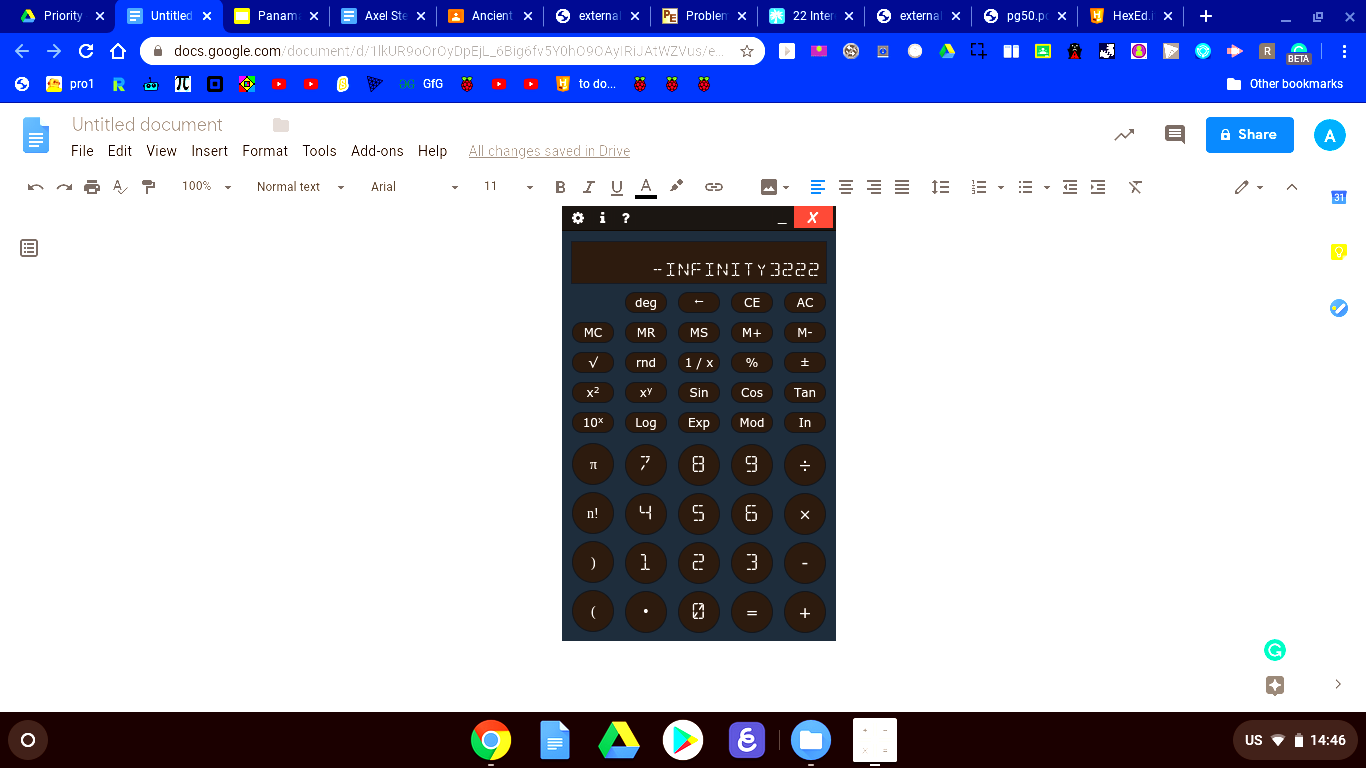Clear formatting with the crossed T icon
Image resolution: width=1366 pixels, height=768 pixels.
click(x=1135, y=187)
